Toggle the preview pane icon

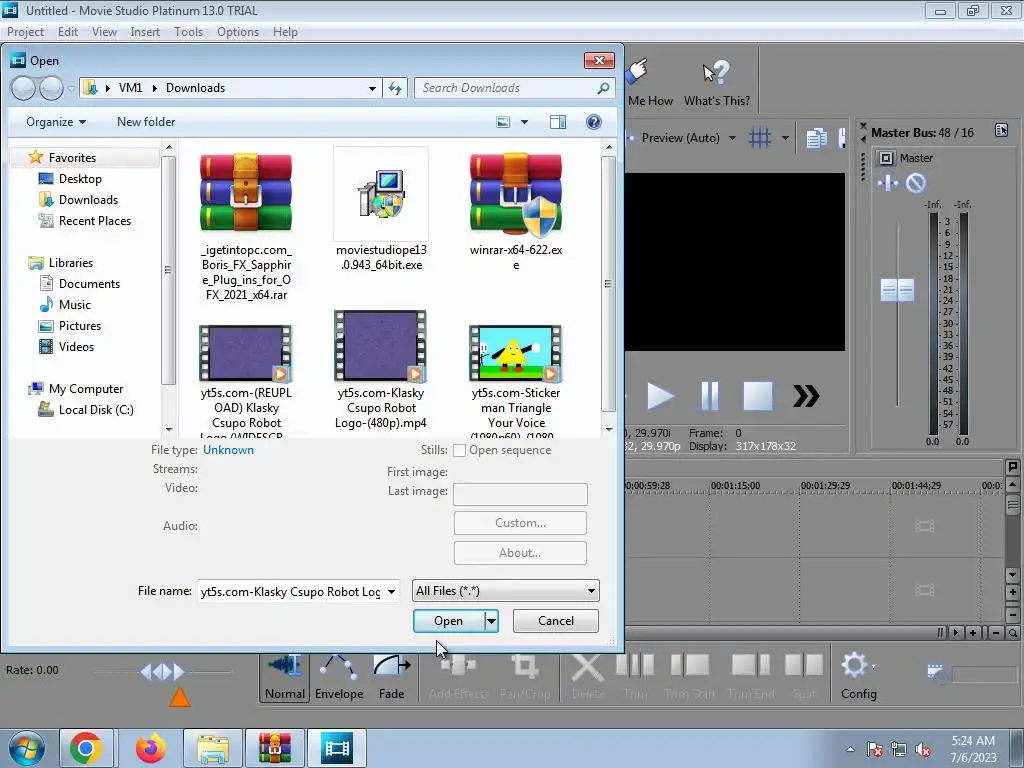coord(558,122)
